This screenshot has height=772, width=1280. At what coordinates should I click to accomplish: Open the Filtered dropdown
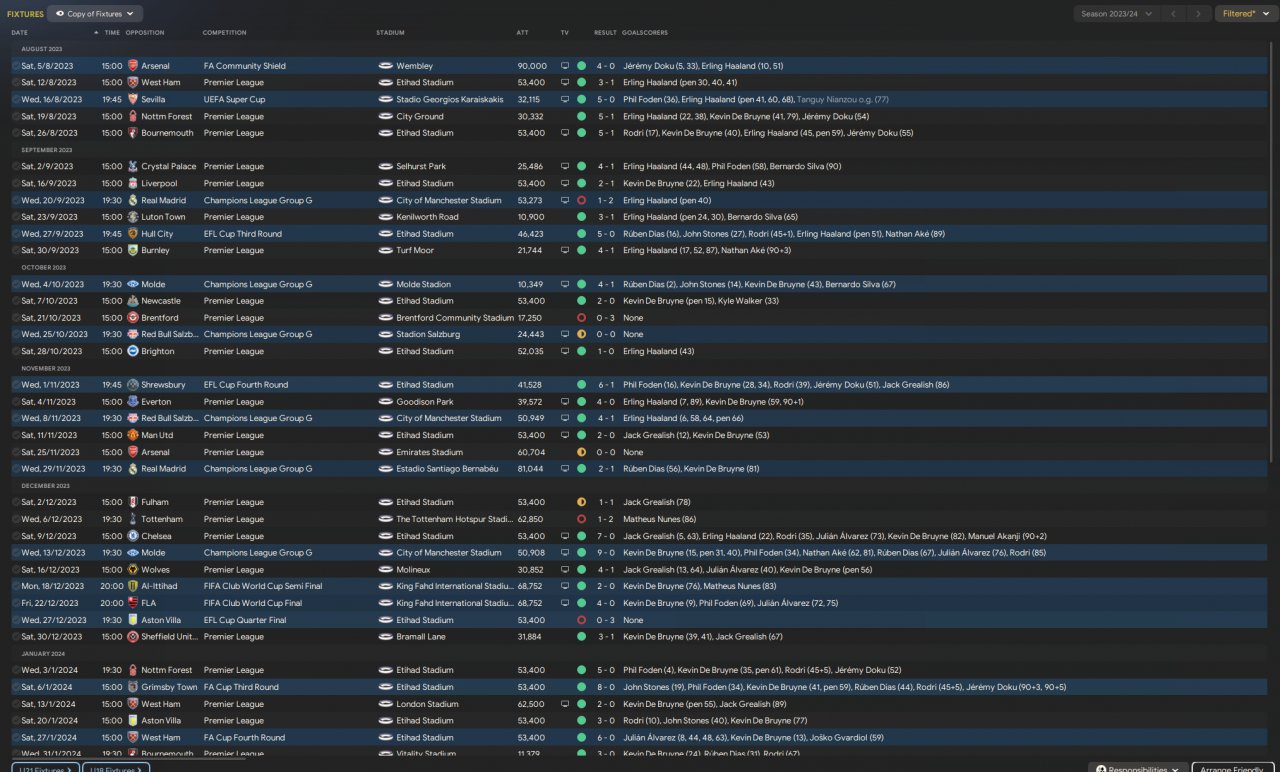point(1245,14)
